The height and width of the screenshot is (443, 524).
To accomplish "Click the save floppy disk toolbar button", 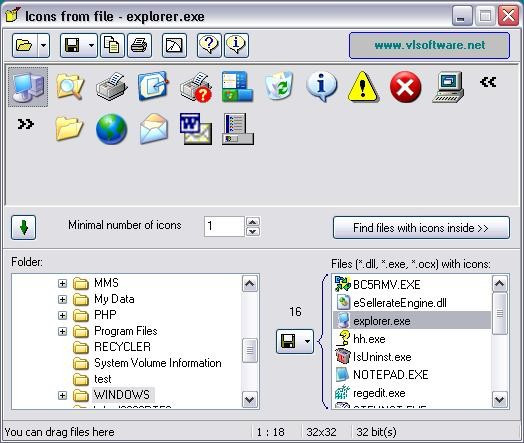I will 72,45.
